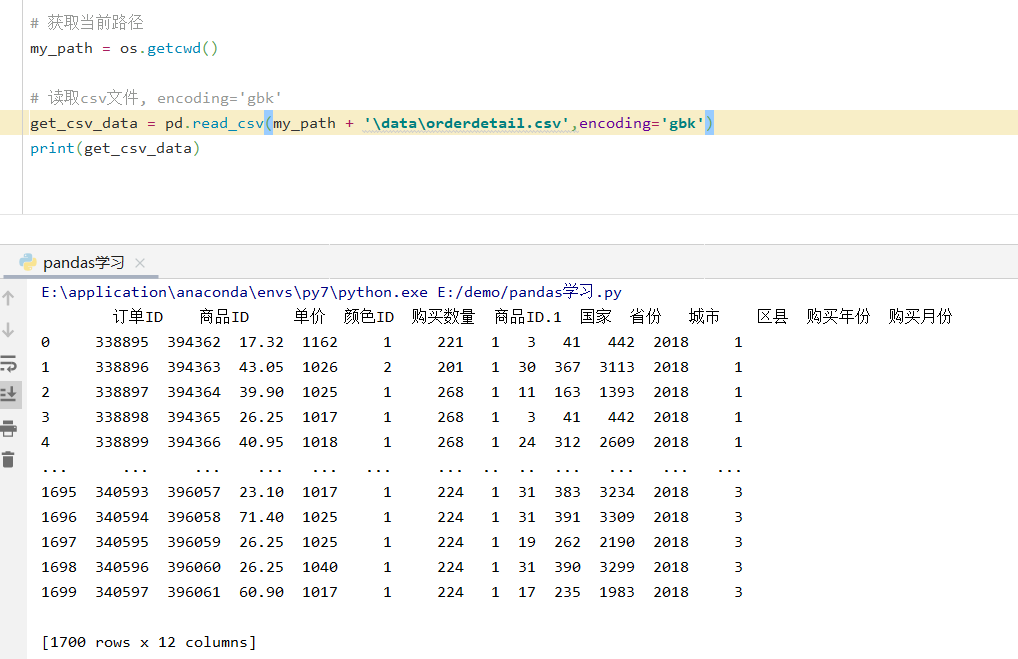Click the # 获取当前路径 comment line
This screenshot has height=659, width=1018.
click(86, 23)
